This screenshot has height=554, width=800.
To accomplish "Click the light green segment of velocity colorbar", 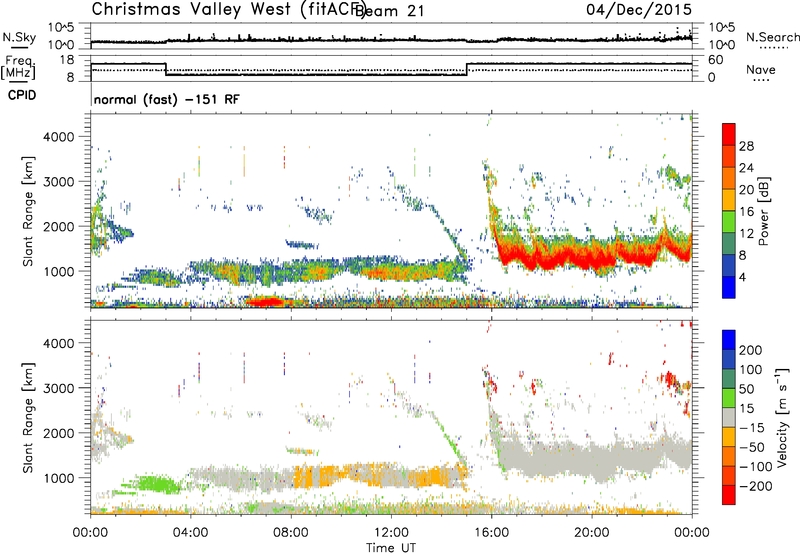I will [729, 398].
